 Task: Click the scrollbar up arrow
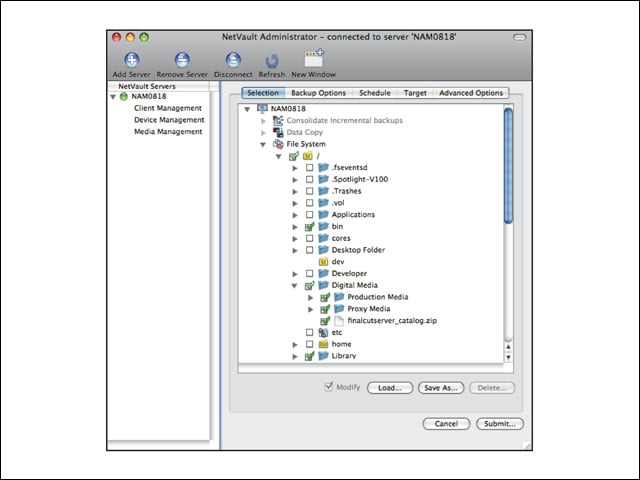tap(508, 347)
